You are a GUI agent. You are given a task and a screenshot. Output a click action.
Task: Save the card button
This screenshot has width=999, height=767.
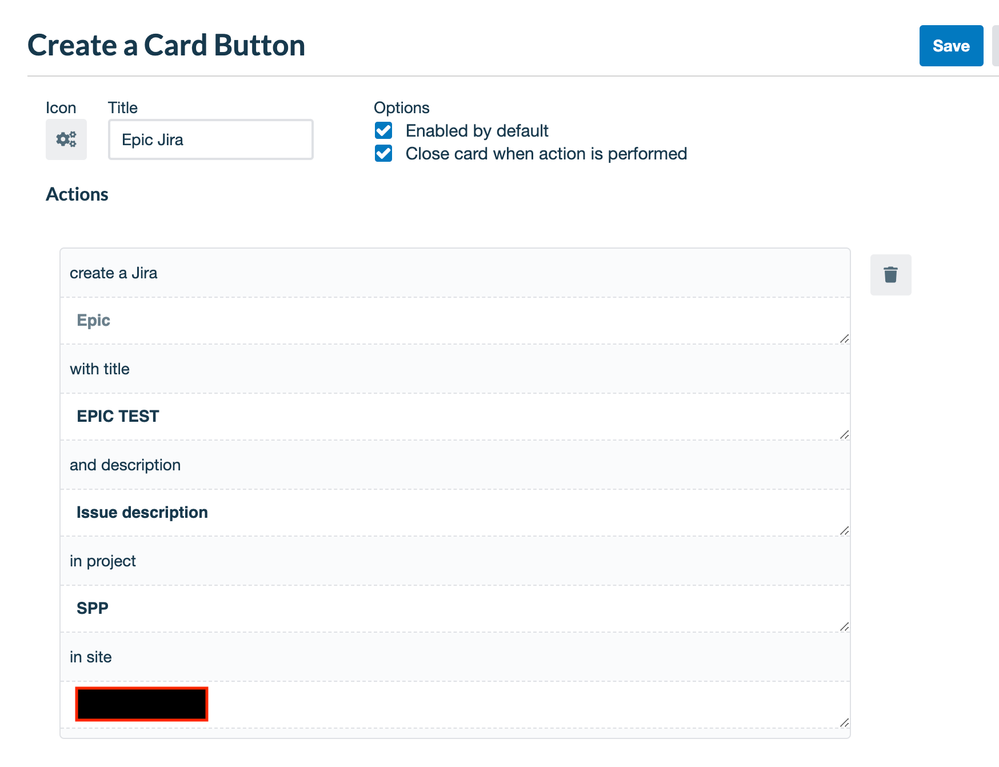951,46
